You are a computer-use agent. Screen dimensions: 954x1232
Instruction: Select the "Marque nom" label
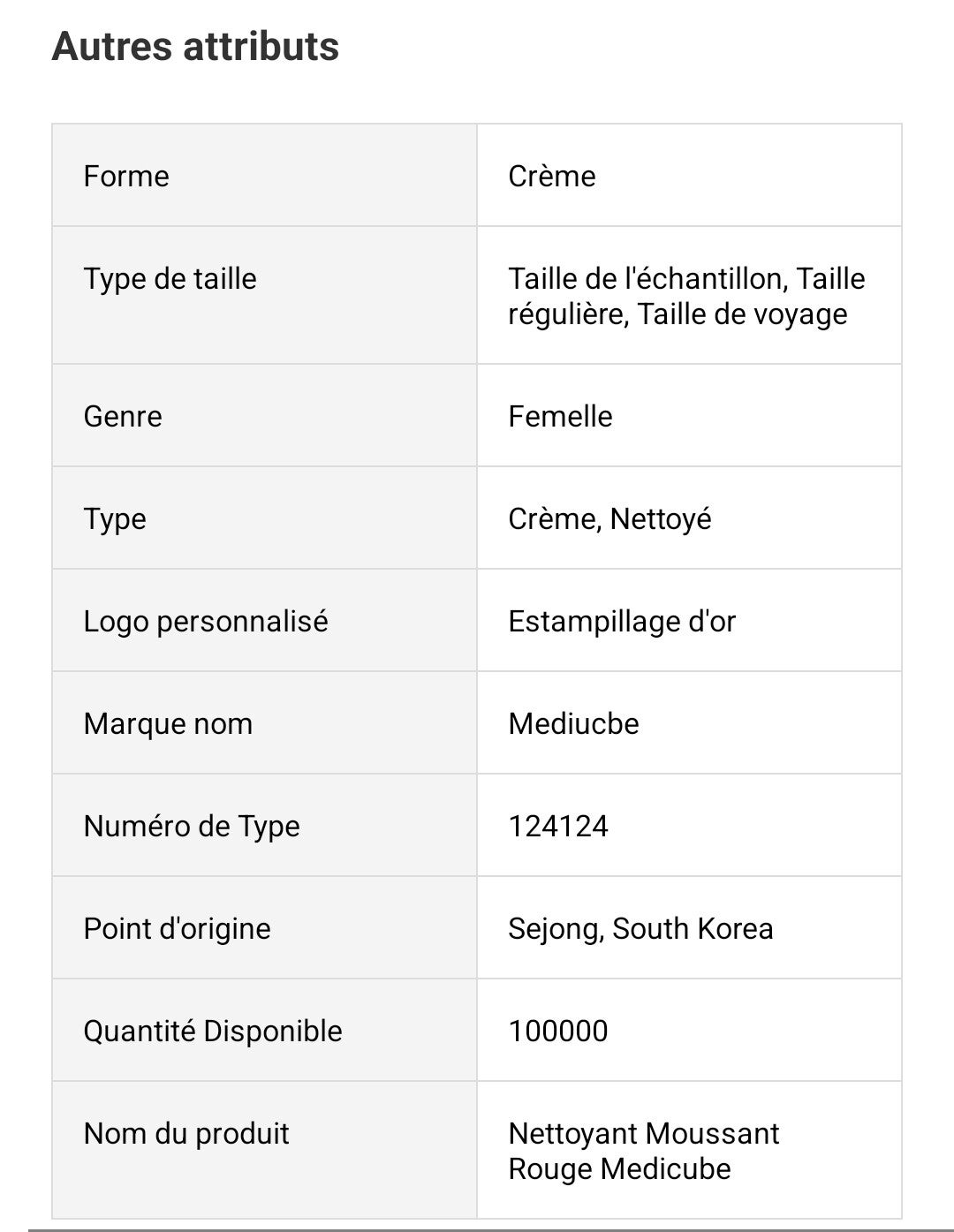point(168,724)
